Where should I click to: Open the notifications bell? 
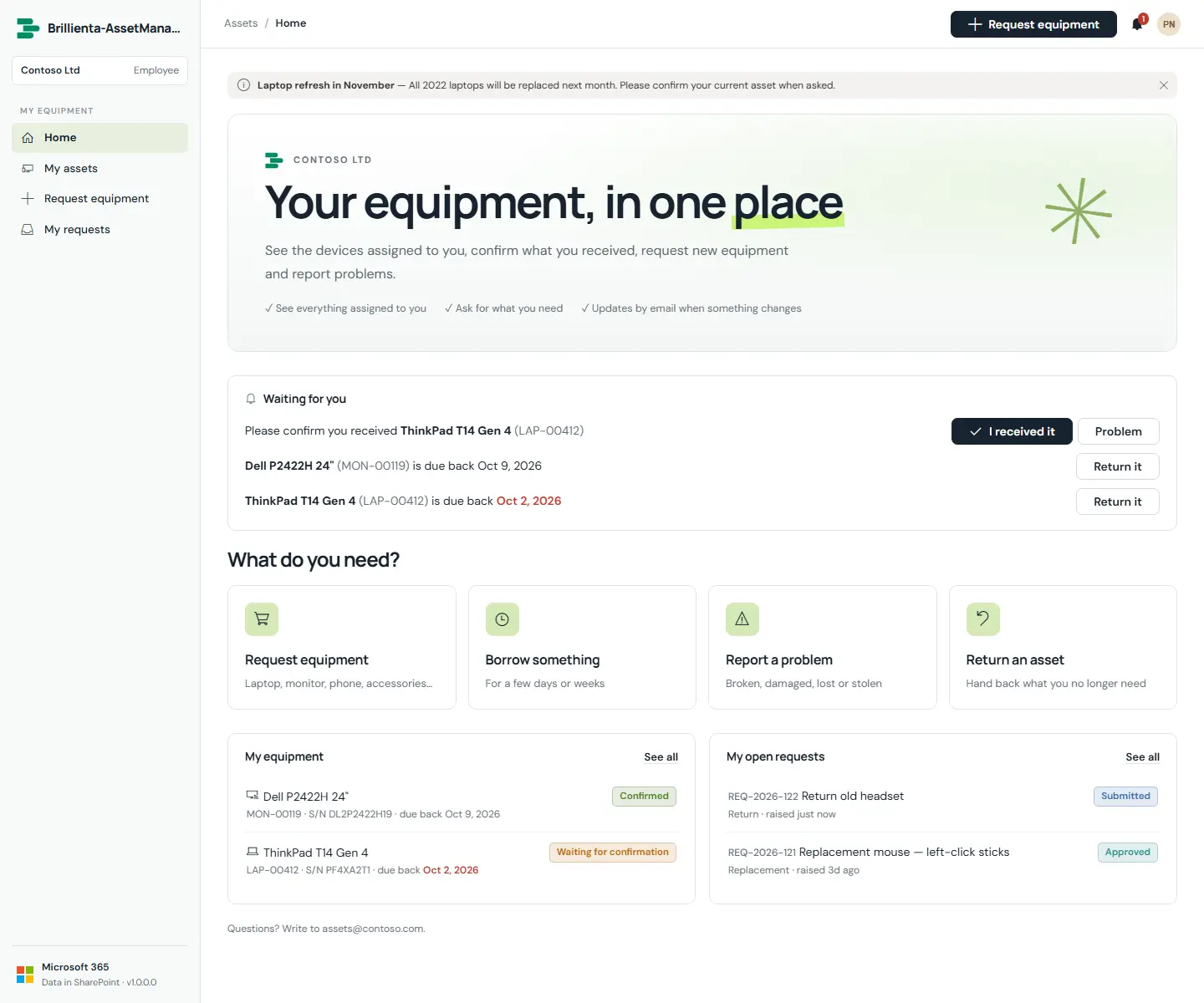(x=1137, y=24)
